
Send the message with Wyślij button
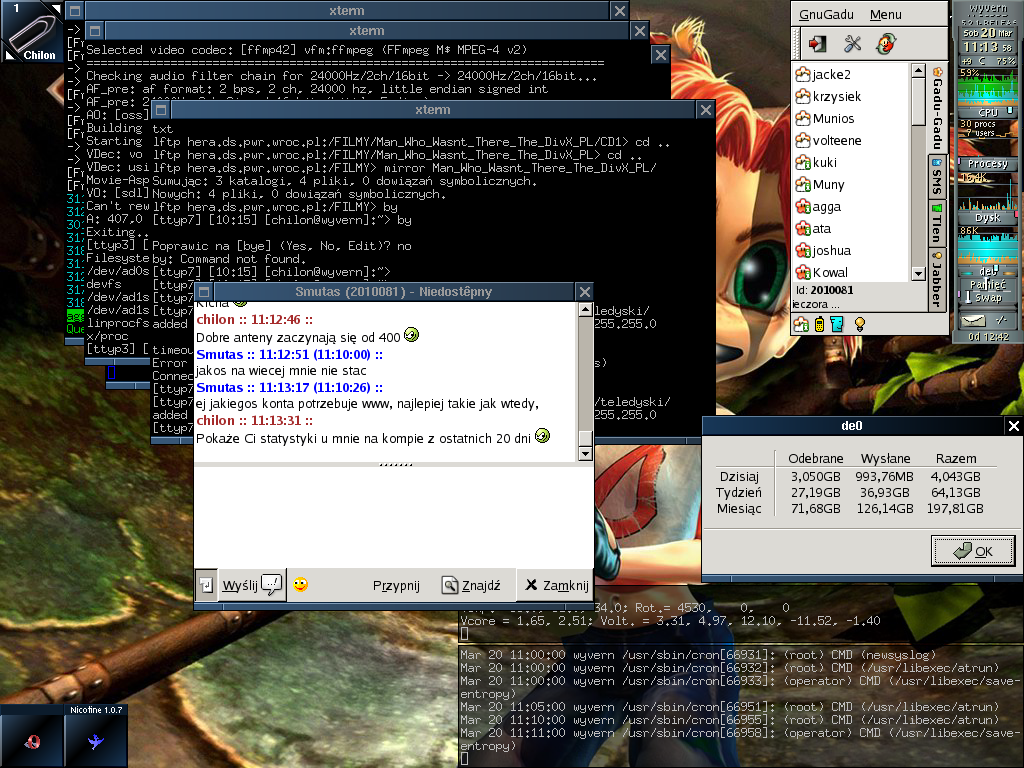pyautogui.click(x=251, y=585)
